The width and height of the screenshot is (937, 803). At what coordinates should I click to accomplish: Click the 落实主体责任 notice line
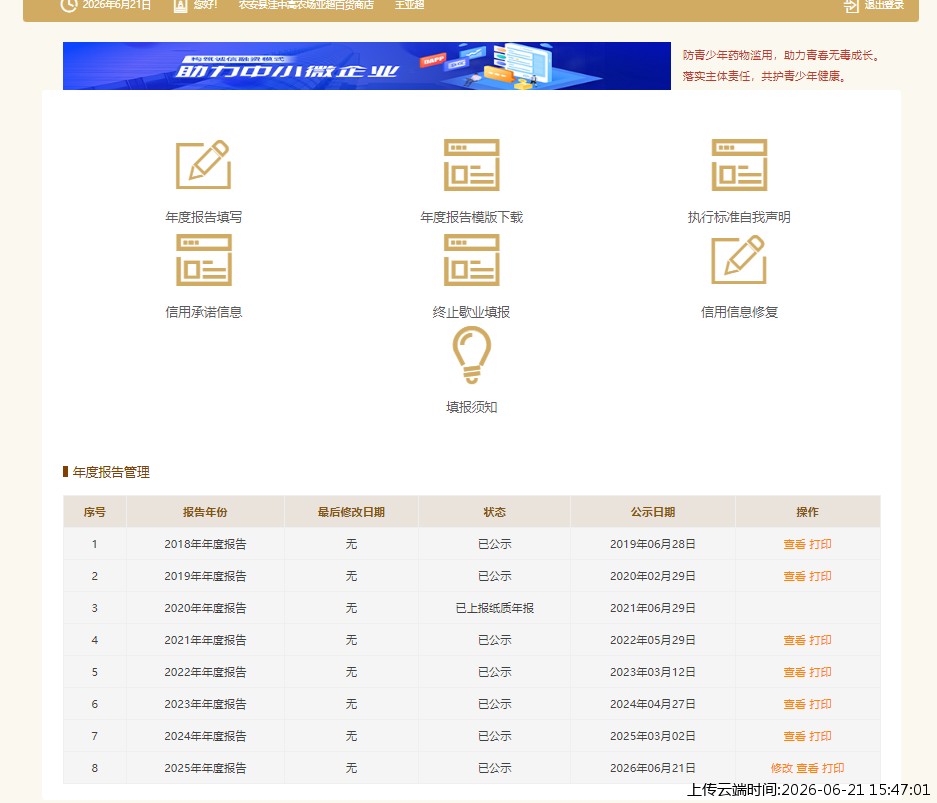[x=765, y=76]
